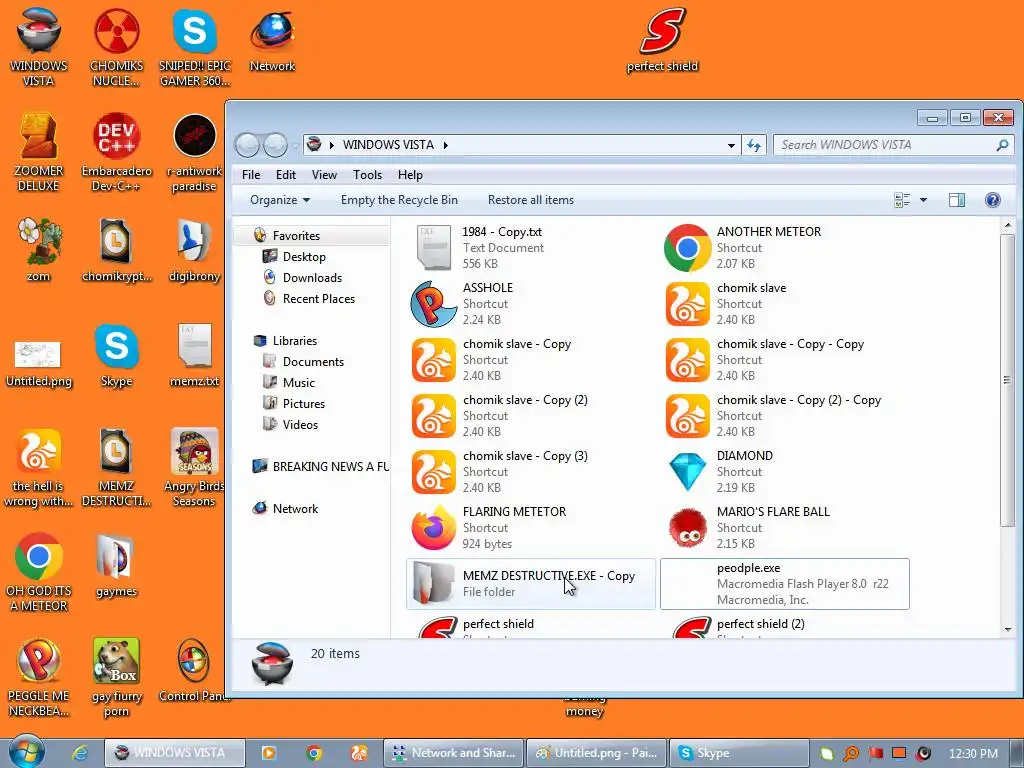Expand the WINDOWS VISTA breadcrumb arrow
The width and height of the screenshot is (1024, 768).
pyautogui.click(x=445, y=145)
